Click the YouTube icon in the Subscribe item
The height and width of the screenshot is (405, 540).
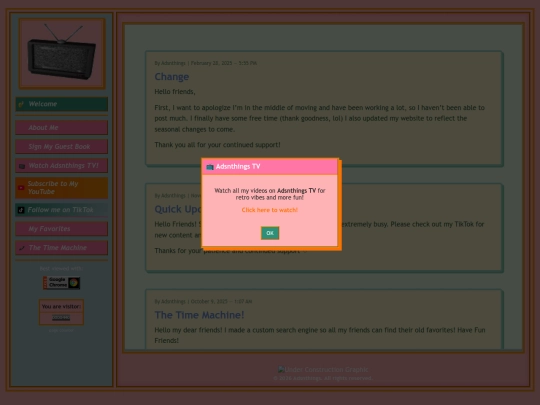point(21,188)
